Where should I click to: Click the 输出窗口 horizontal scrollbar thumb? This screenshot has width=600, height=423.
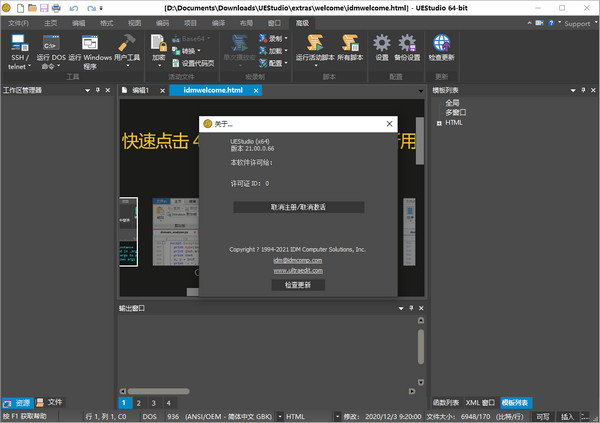point(158,391)
